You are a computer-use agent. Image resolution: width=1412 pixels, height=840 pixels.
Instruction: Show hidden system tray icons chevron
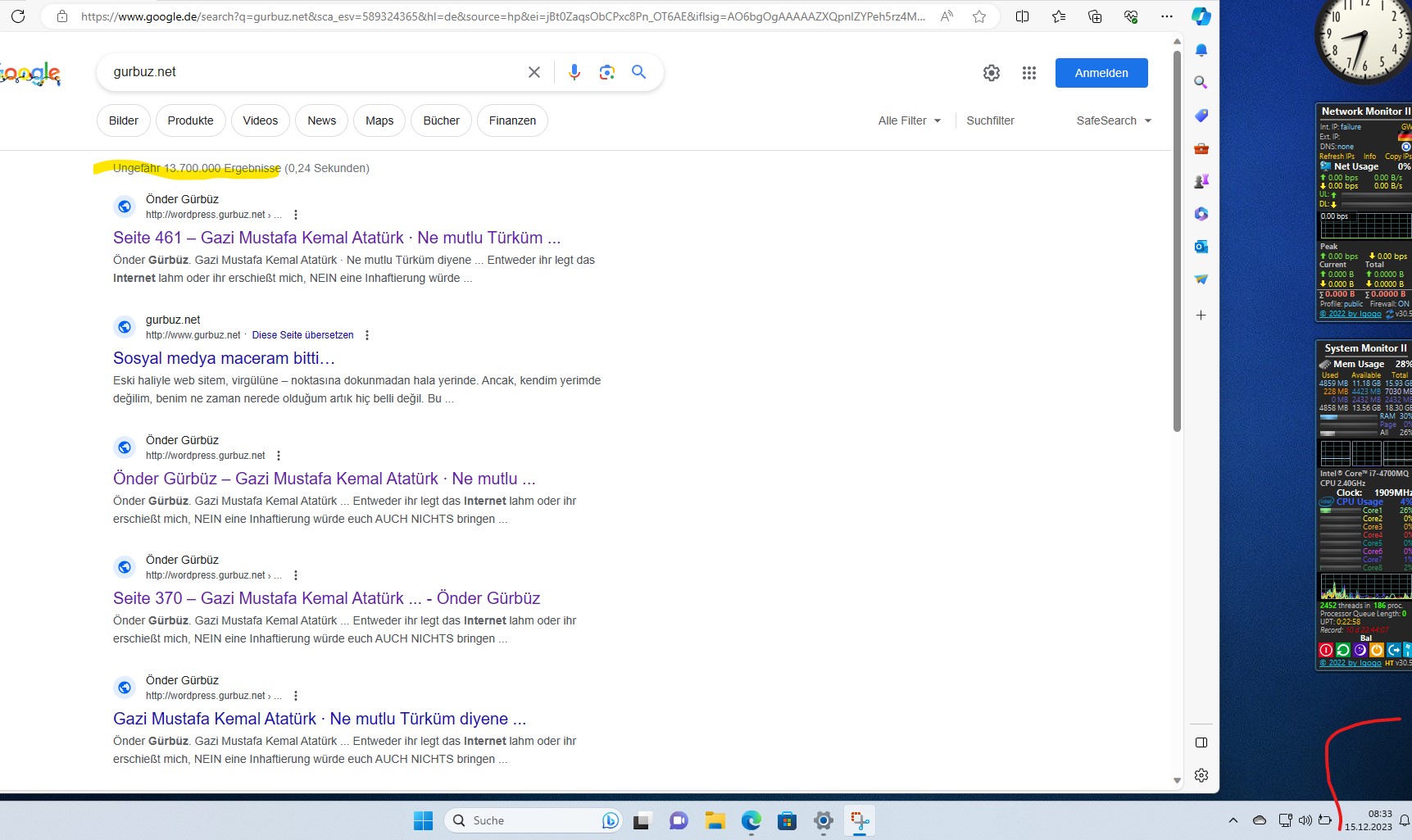coord(1233,820)
